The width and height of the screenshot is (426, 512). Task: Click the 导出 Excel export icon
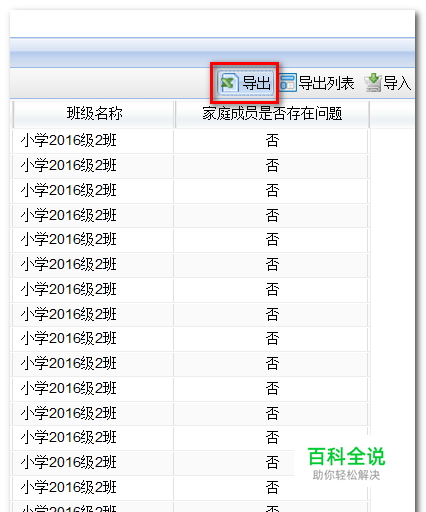click(x=229, y=83)
